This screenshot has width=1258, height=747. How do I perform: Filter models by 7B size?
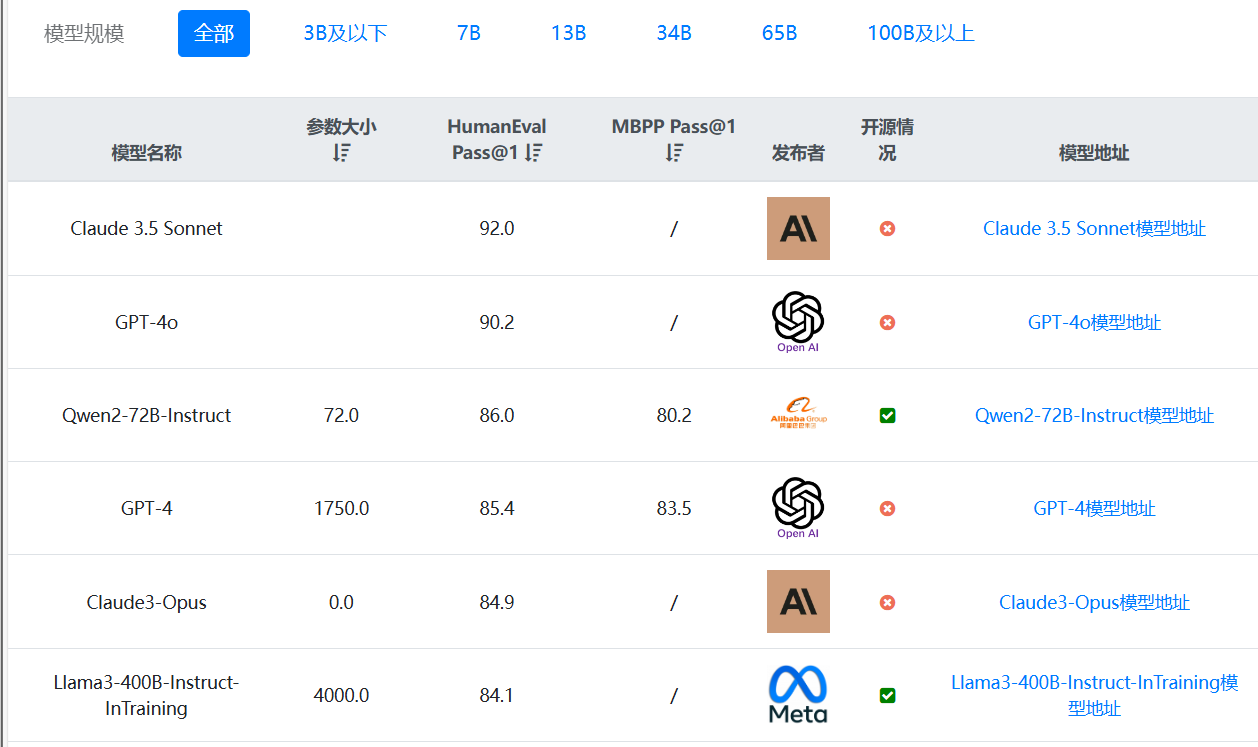tap(469, 33)
